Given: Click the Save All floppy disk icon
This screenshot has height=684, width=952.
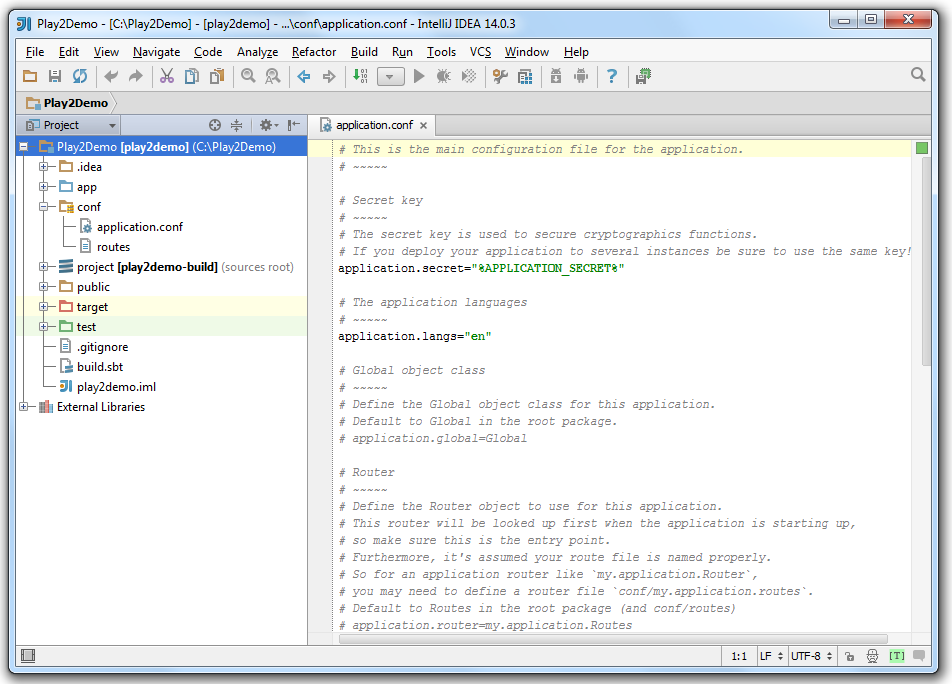Looking at the screenshot, I should pyautogui.click(x=55, y=76).
